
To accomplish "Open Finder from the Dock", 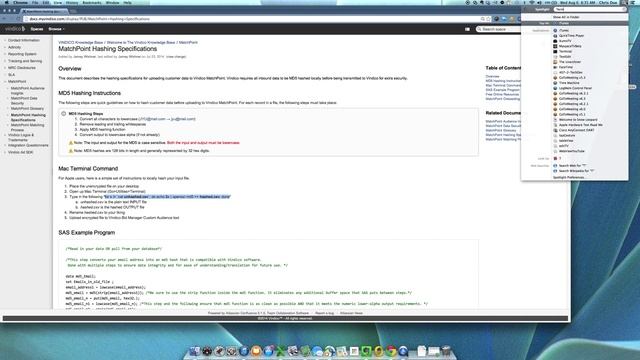I will click(x=195, y=351).
